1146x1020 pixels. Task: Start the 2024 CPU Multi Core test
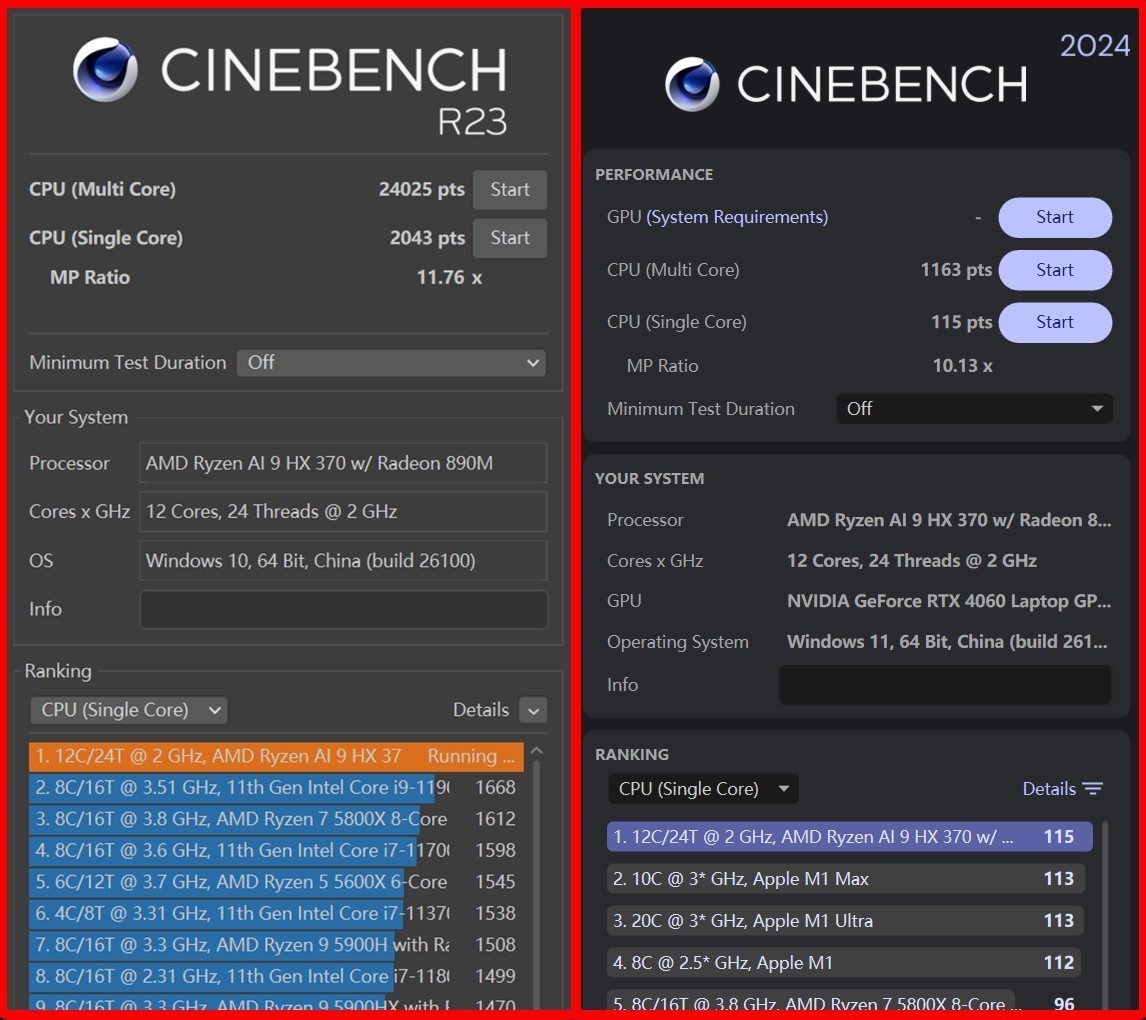1054,270
